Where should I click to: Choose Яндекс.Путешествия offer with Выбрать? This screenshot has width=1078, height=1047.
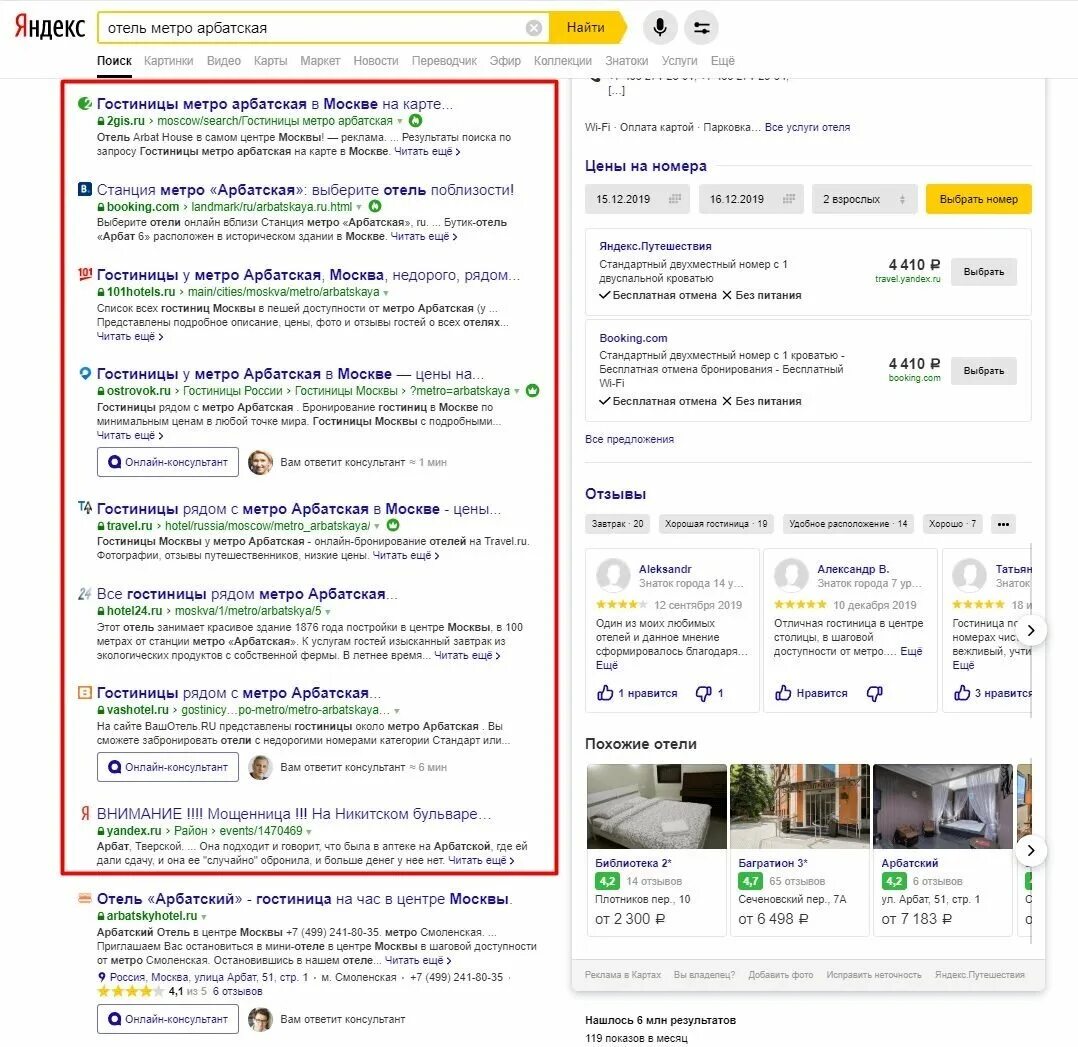[984, 272]
